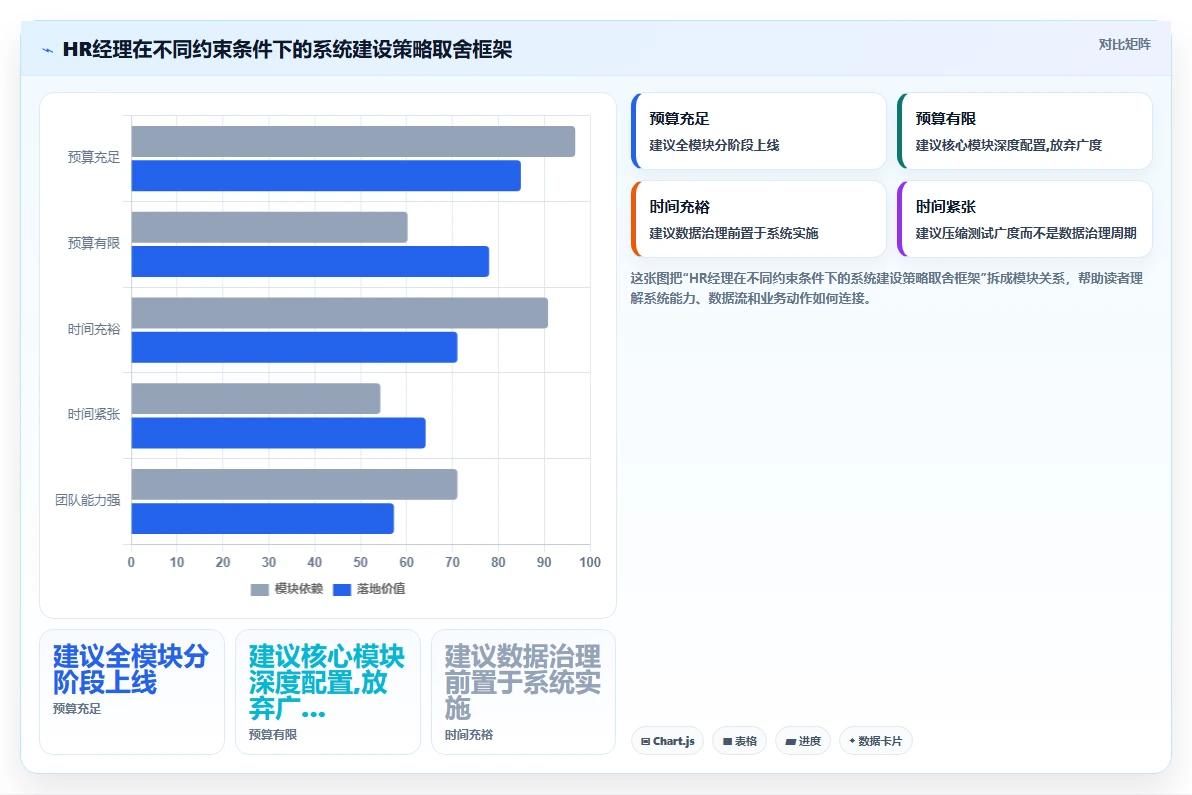
Task: Open the 建议核心模块深度配置 data card
Action: pos(328,692)
